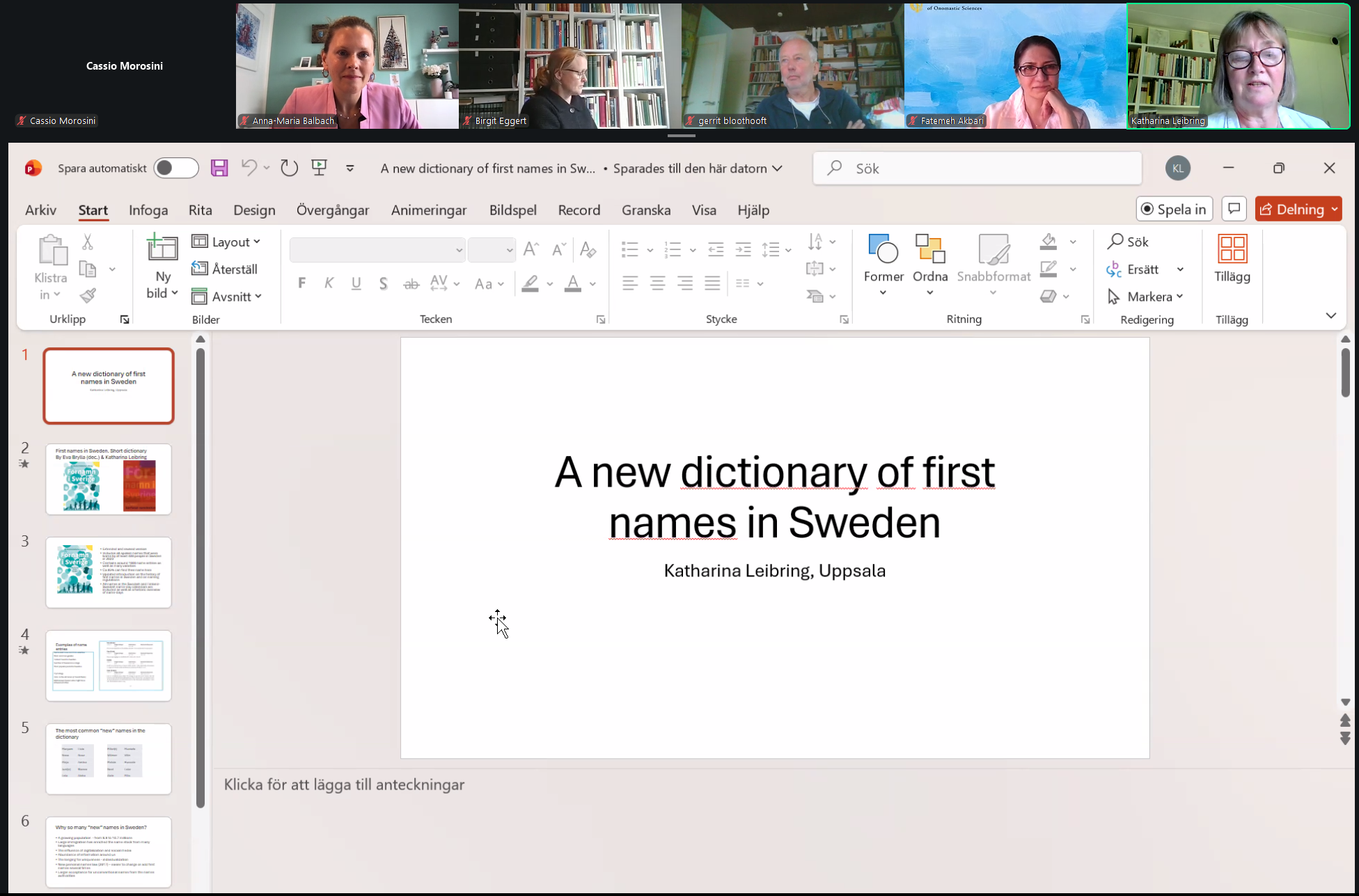This screenshot has width=1359, height=896.
Task: Open the font name combo box
Action: pos(377,249)
